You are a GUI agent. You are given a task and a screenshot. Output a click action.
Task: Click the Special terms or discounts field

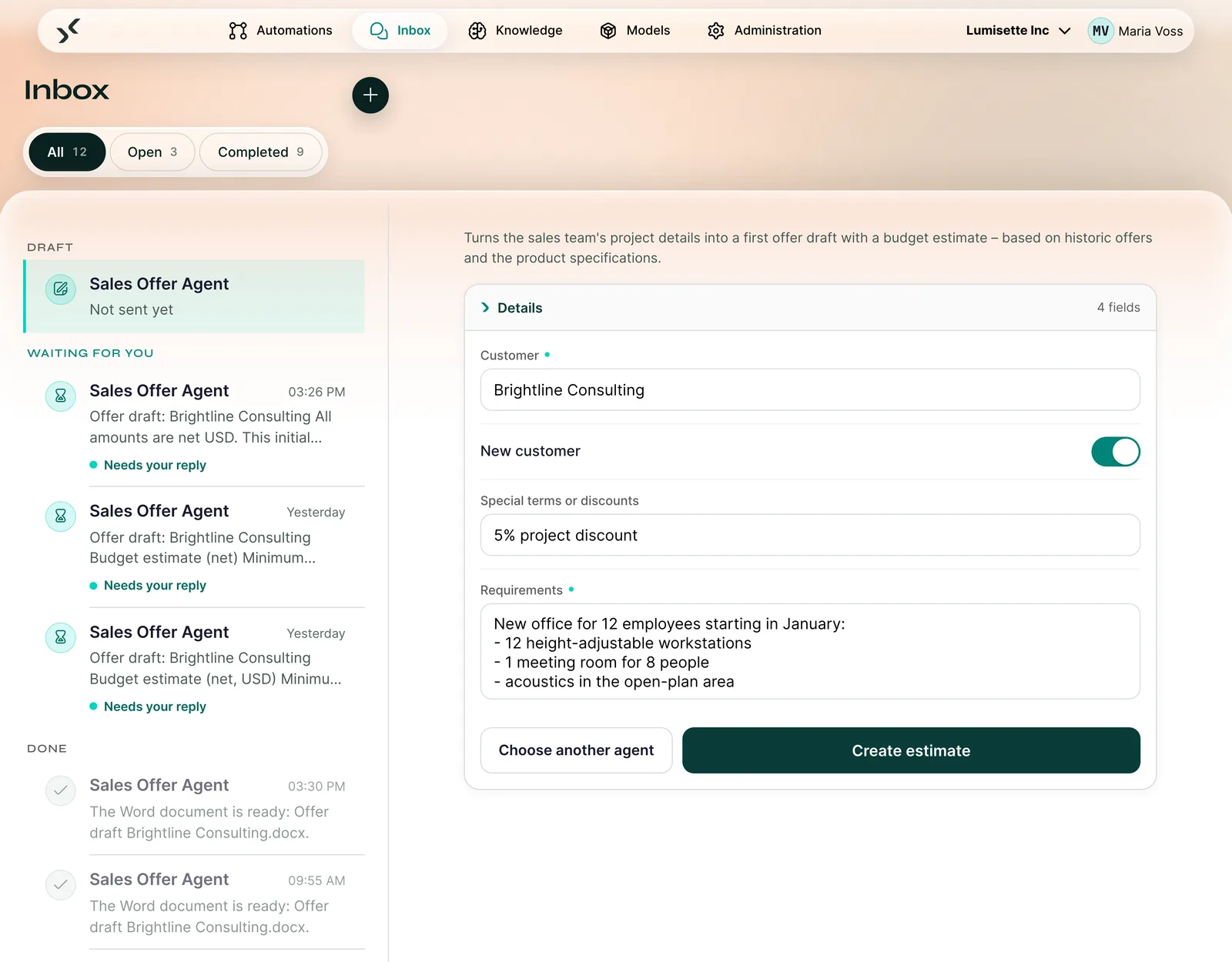(x=810, y=535)
